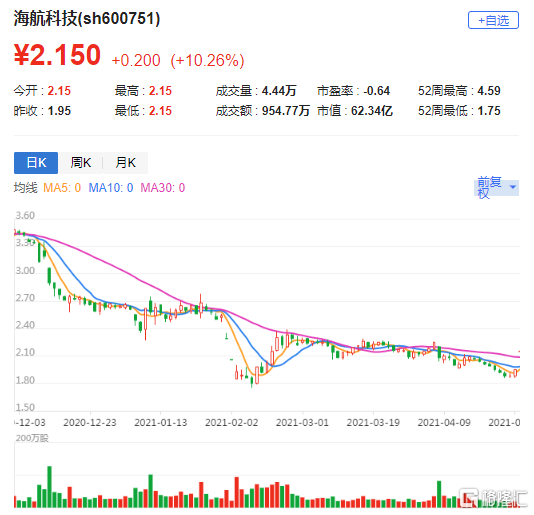Click the 3.00 price axis label

pos(25,271)
